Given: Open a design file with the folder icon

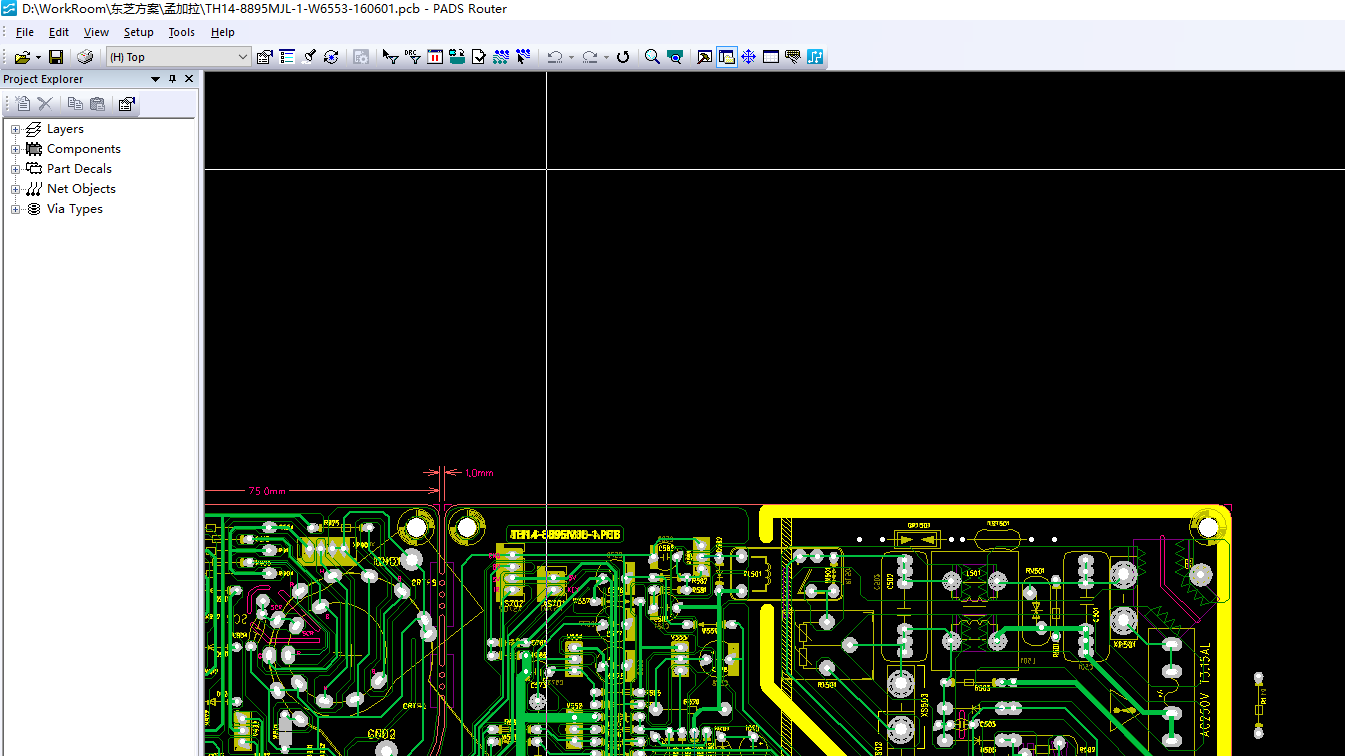Looking at the screenshot, I should (x=21, y=57).
